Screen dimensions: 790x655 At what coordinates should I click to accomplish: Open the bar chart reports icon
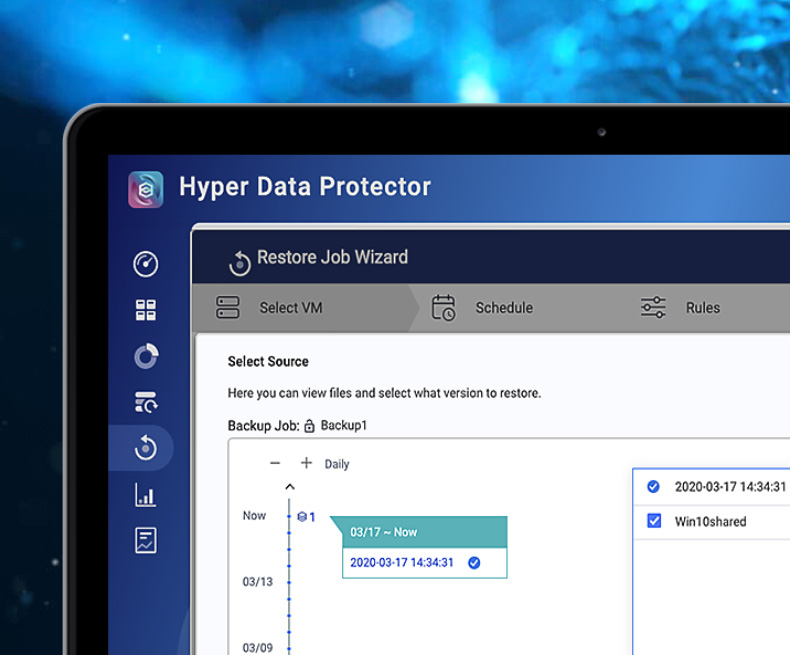coord(146,494)
